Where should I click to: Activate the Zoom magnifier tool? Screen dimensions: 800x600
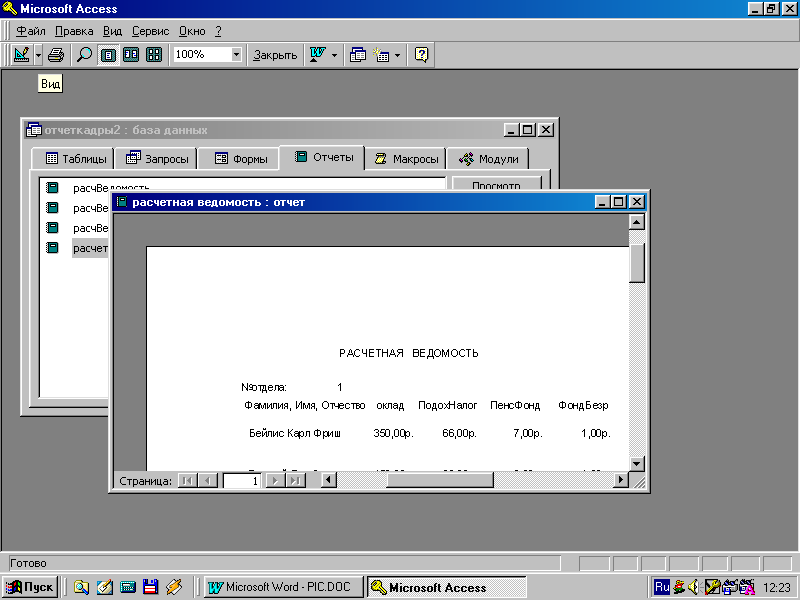(84, 54)
